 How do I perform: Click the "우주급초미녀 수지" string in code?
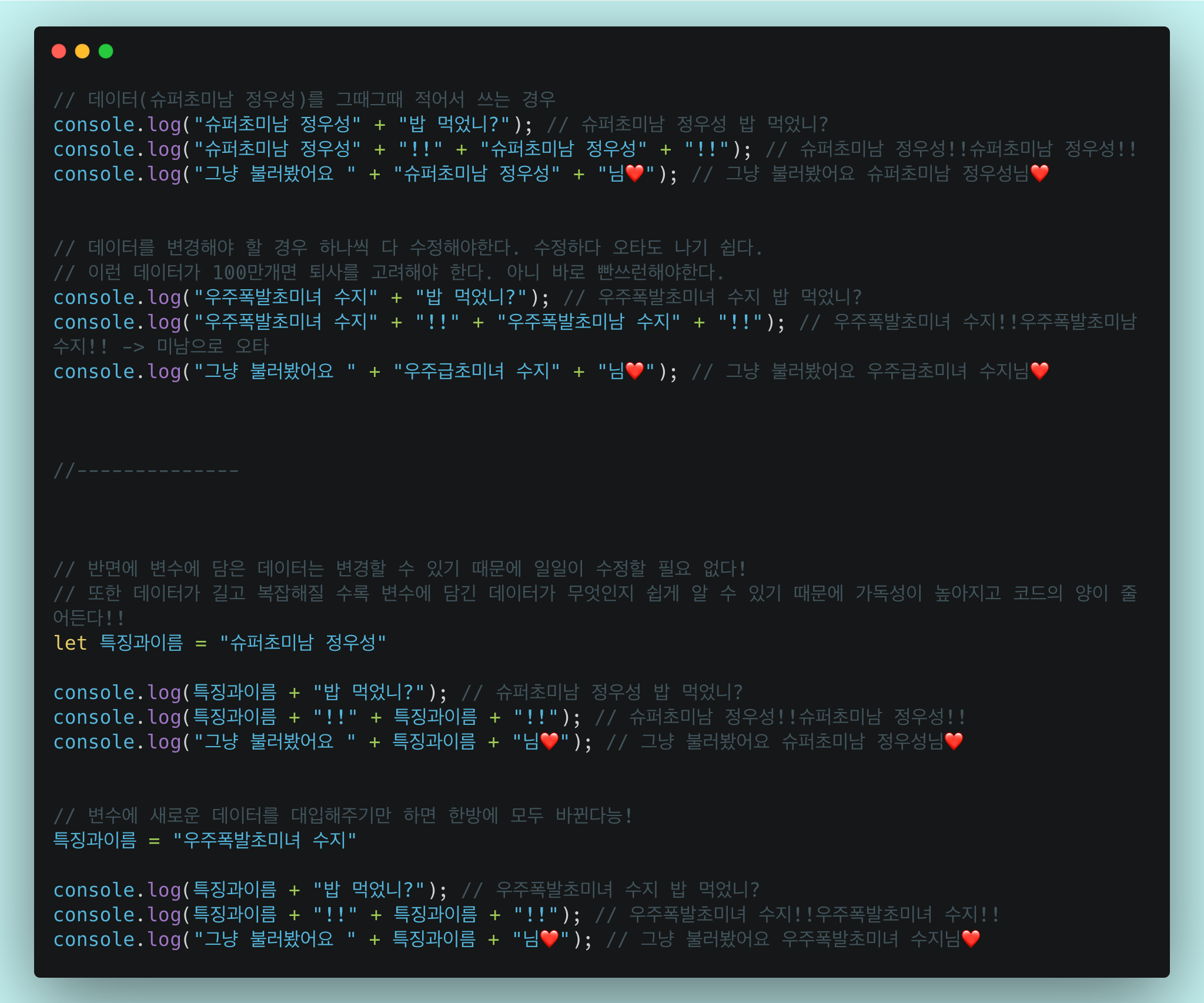coord(476,371)
